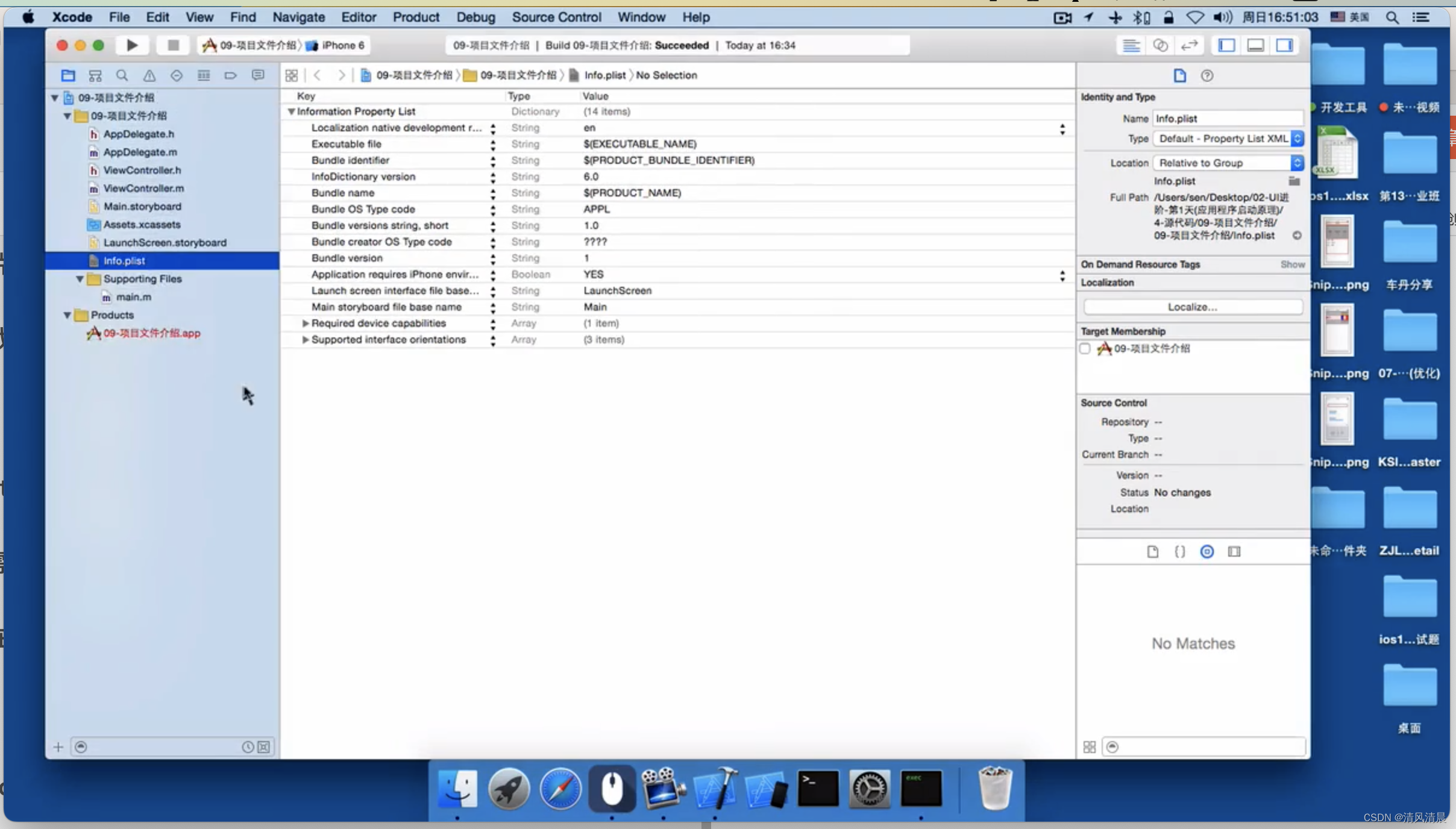Stop the running build

[173, 45]
